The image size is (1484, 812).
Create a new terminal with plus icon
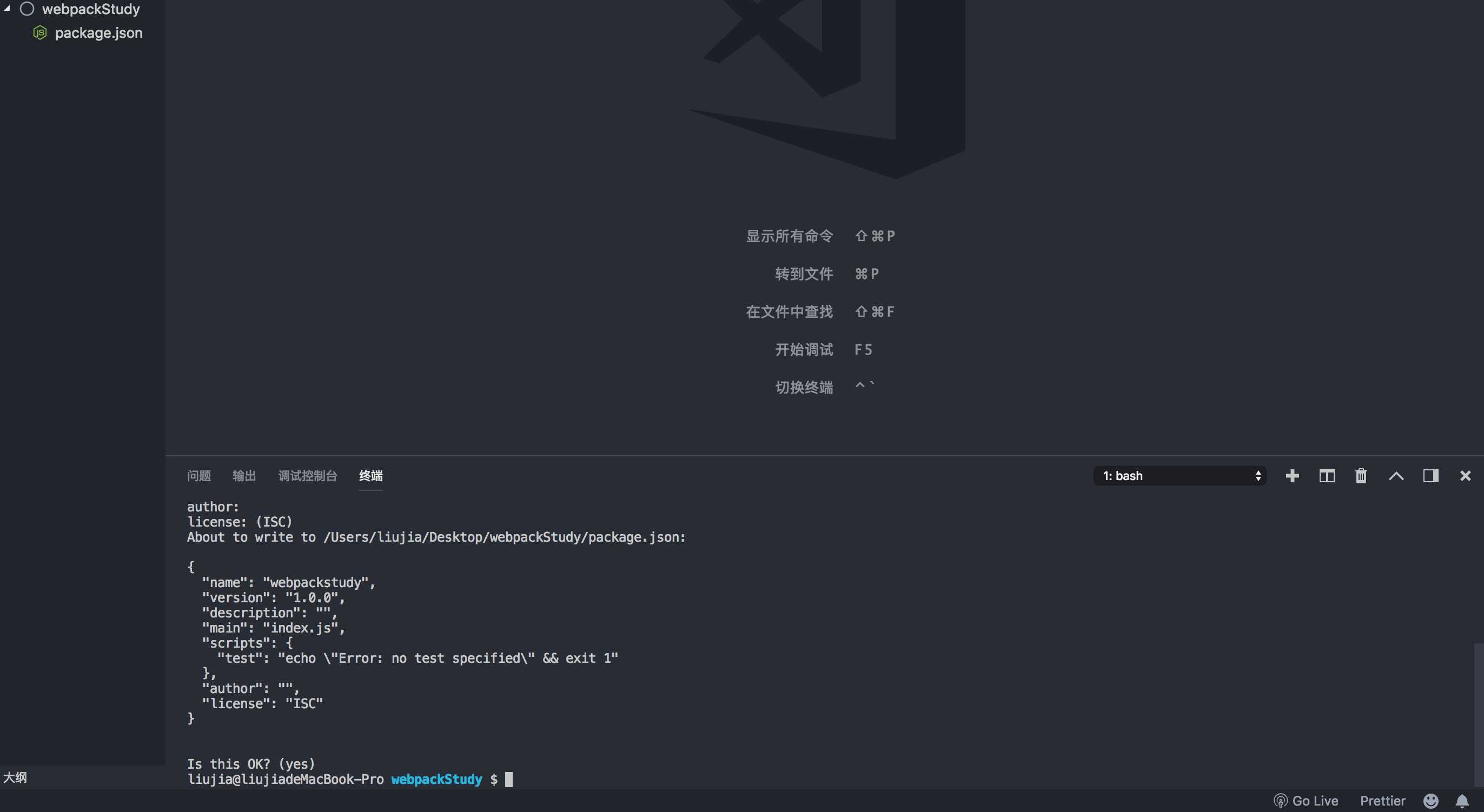click(1292, 476)
